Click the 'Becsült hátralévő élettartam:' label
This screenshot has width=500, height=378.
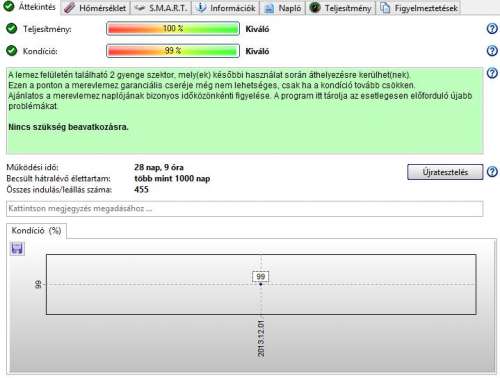pos(58,179)
